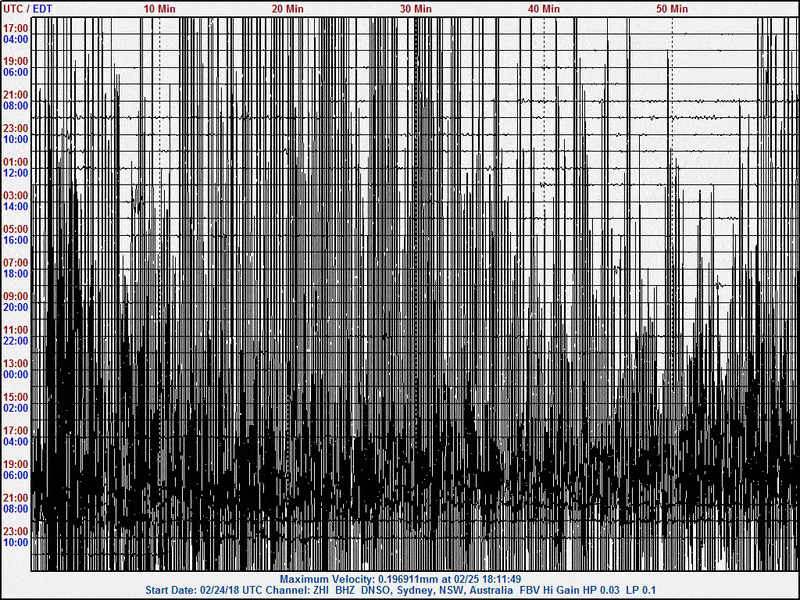This screenshot has width=800, height=600.
Task: Click the 16:00 EDT row label
Action: pos(16,240)
